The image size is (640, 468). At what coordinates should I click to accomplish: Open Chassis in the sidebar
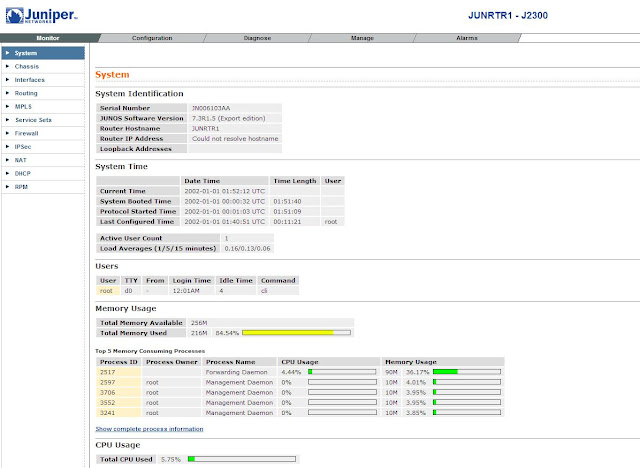(x=43, y=67)
